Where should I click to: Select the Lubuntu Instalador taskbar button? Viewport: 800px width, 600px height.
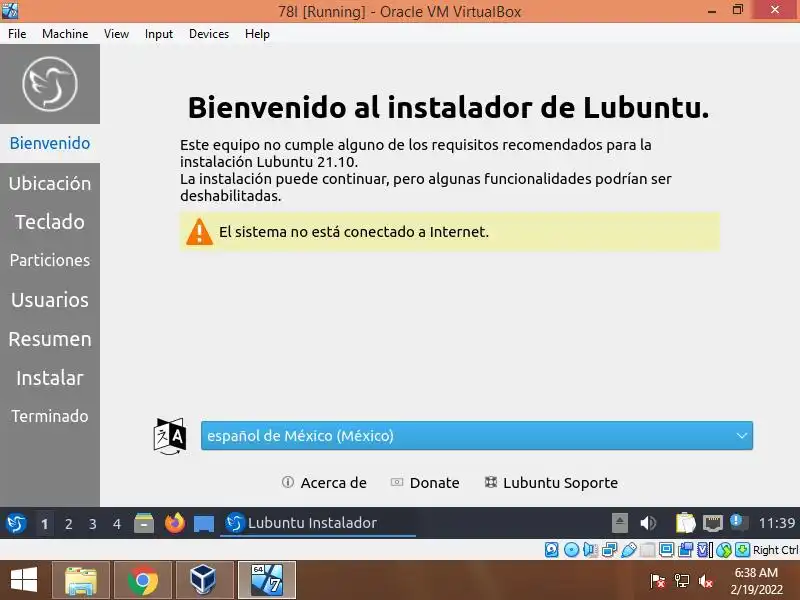coord(318,523)
